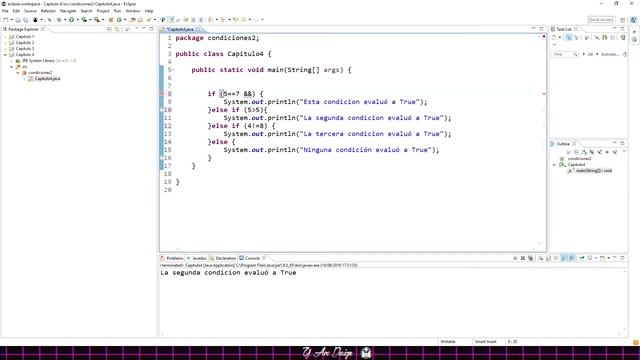The height and width of the screenshot is (360, 640).
Task: Click the Open Perspective icon beside Quick Access
Action: [x=623, y=20]
